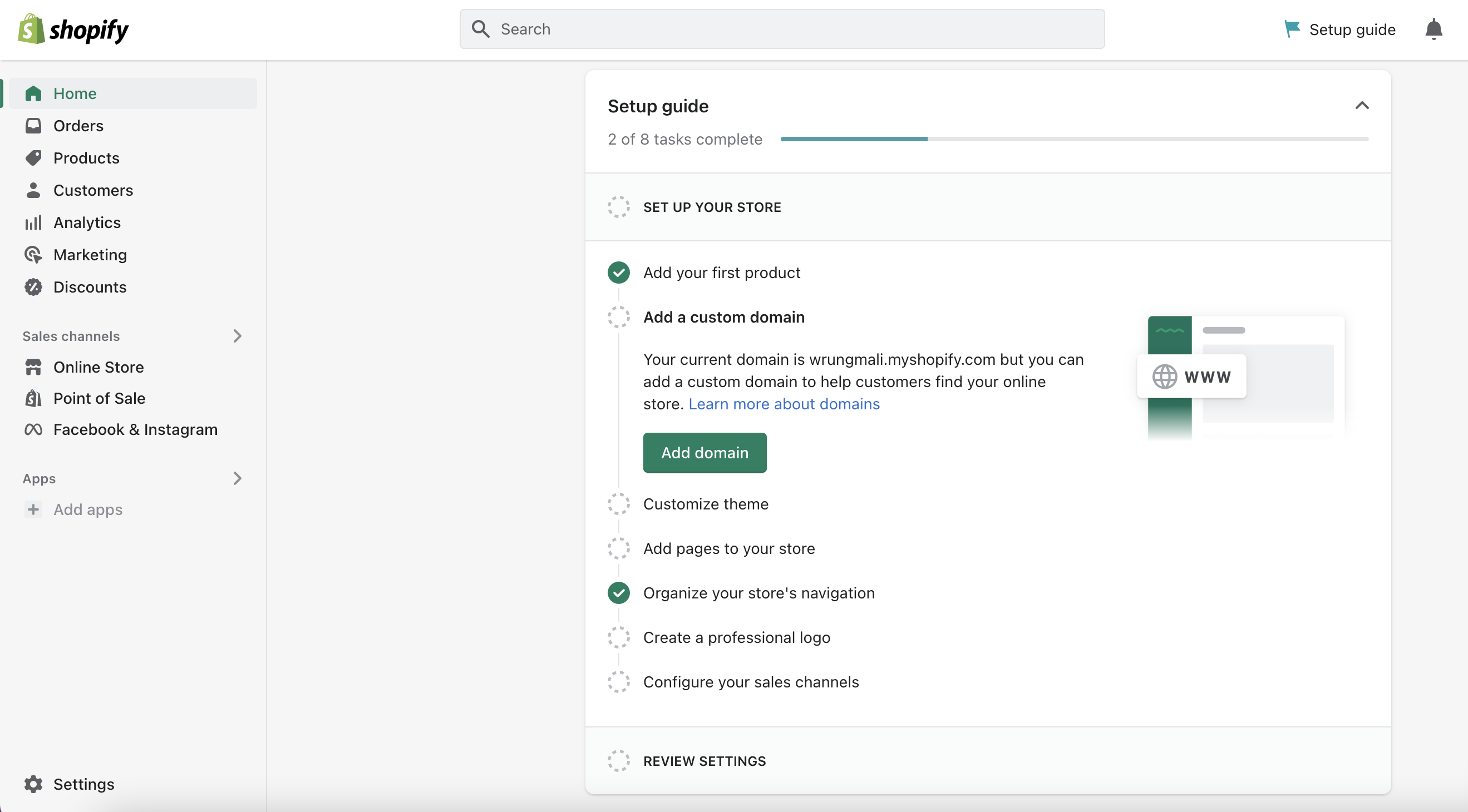Viewport: 1468px width, 812px height.
Task: Toggle the REVIEW SETTINGS section circle
Action: point(618,761)
